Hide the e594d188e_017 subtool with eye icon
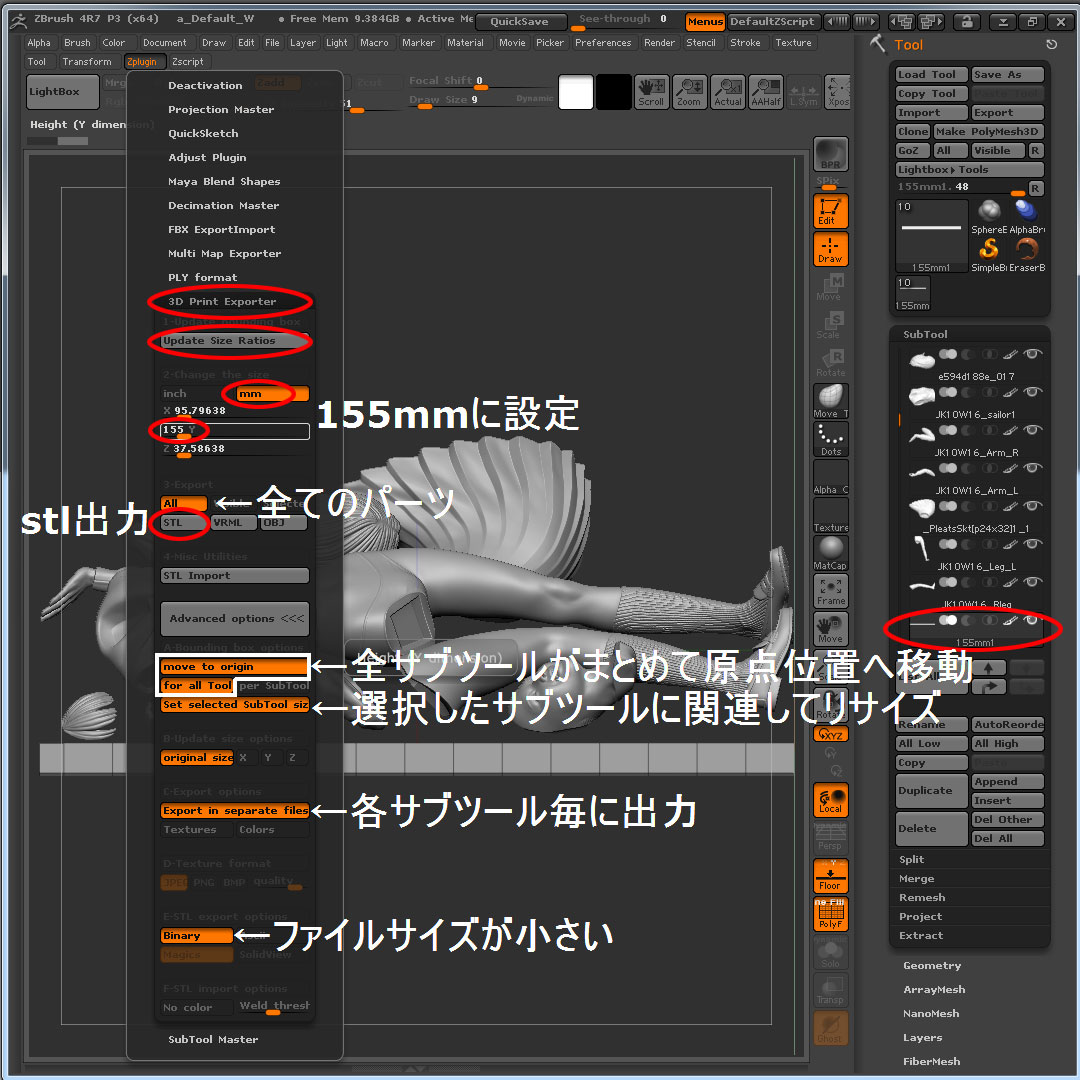This screenshot has height=1080, width=1080. coord(1032,354)
